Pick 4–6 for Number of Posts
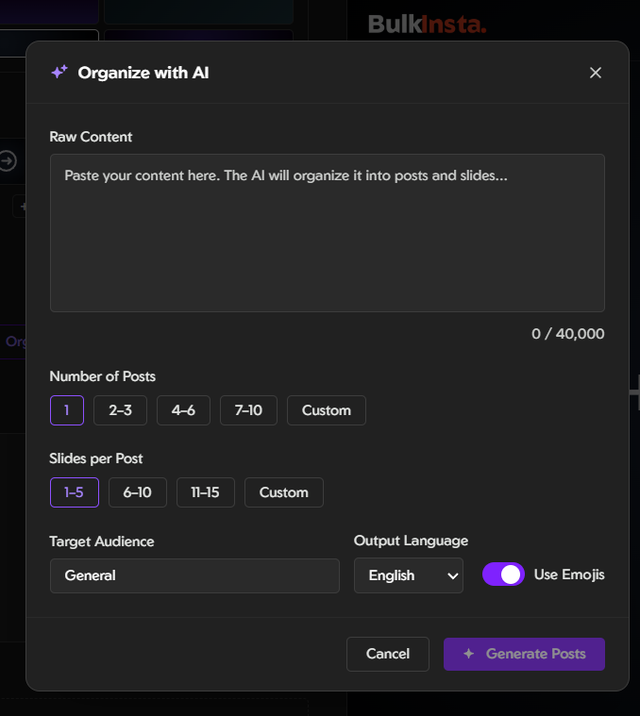640x716 pixels. pyautogui.click(x=184, y=410)
